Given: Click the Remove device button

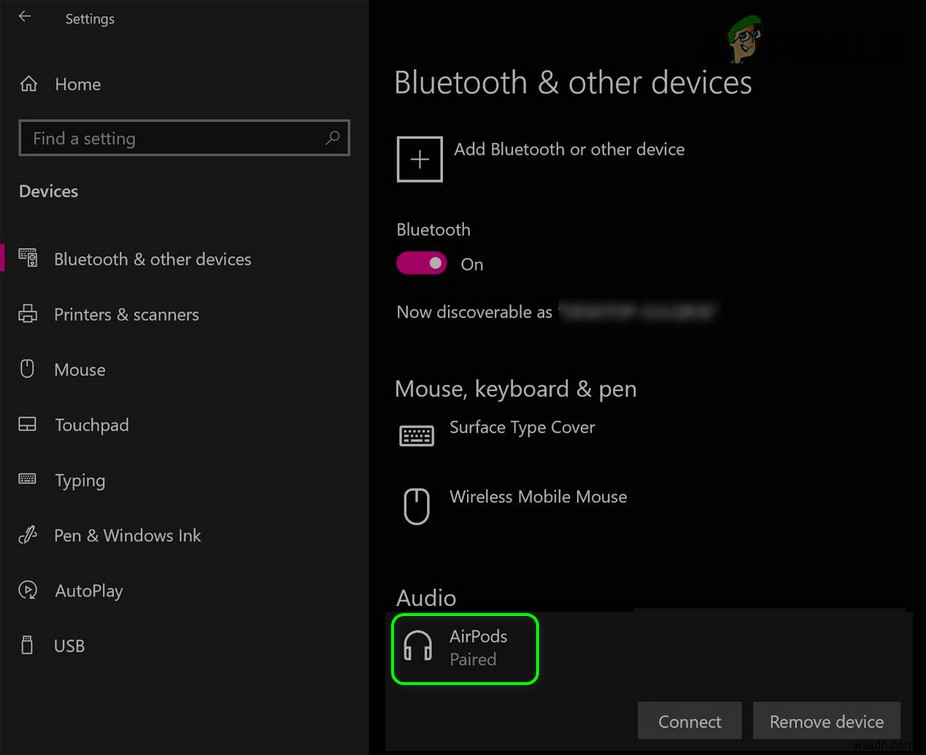Looking at the screenshot, I should pos(826,721).
